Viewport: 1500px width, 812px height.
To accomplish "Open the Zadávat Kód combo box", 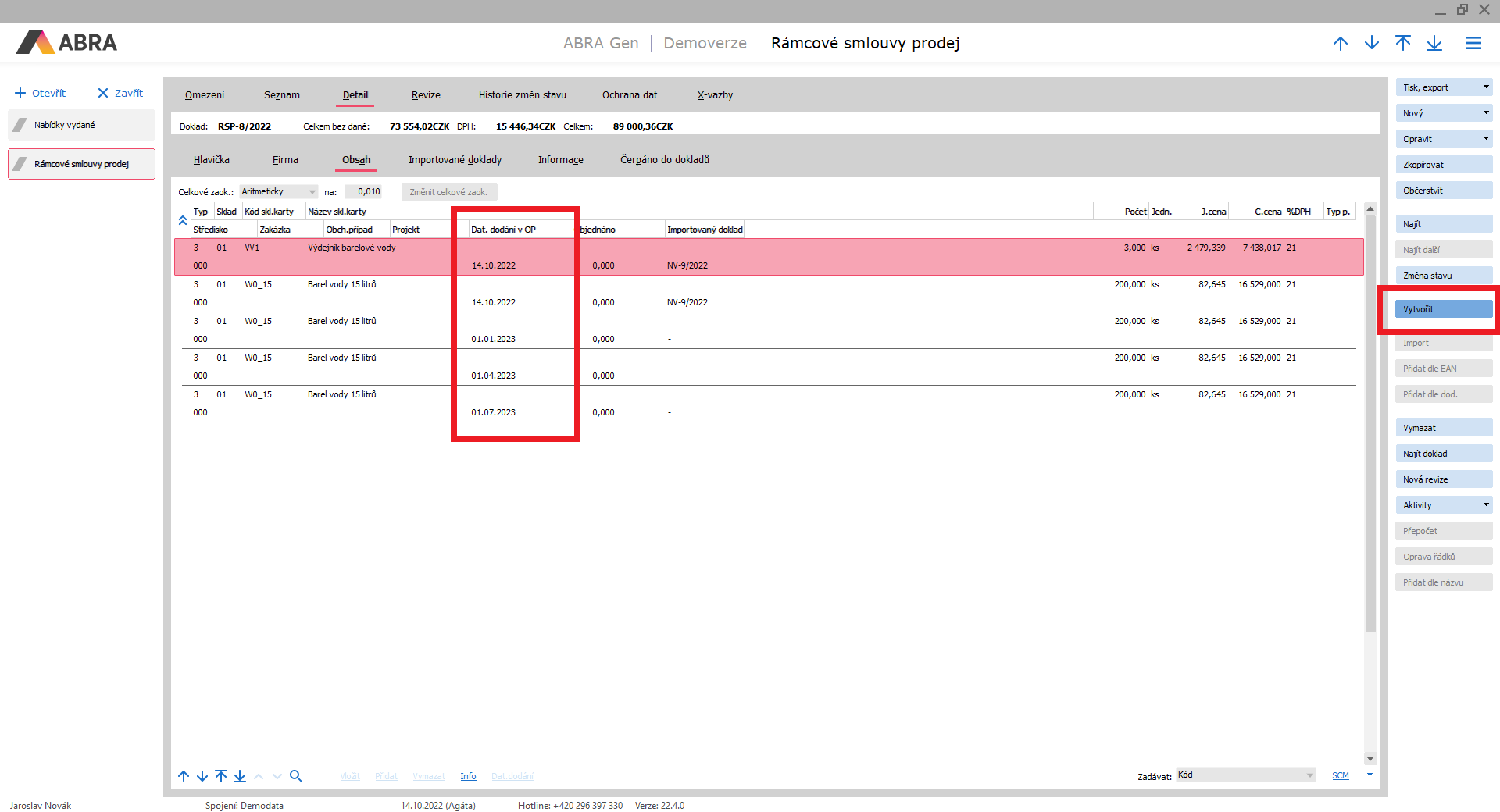I will click(1309, 775).
